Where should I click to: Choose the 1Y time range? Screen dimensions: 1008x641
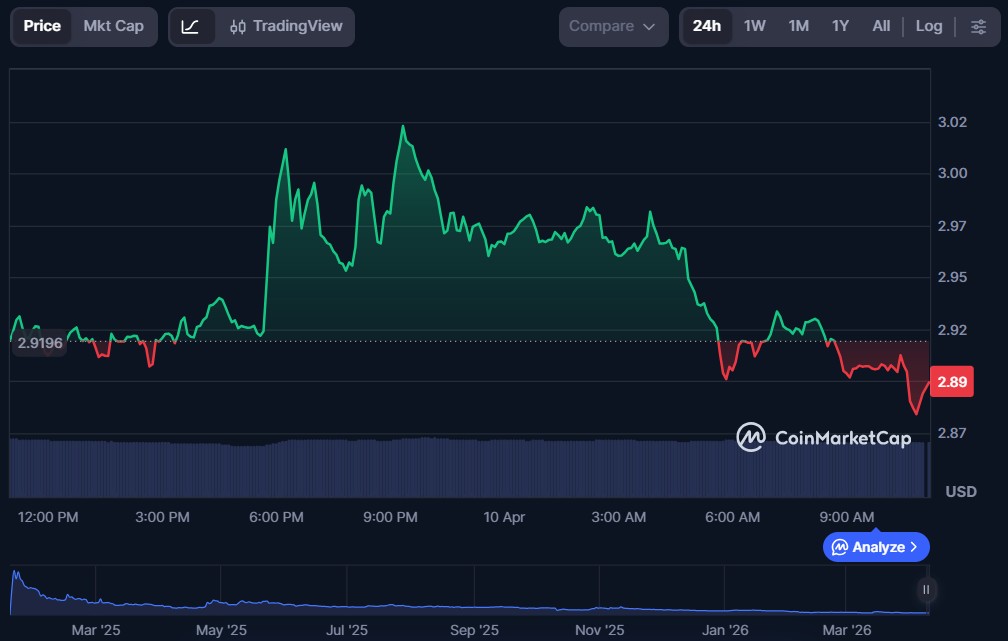pyautogui.click(x=840, y=26)
